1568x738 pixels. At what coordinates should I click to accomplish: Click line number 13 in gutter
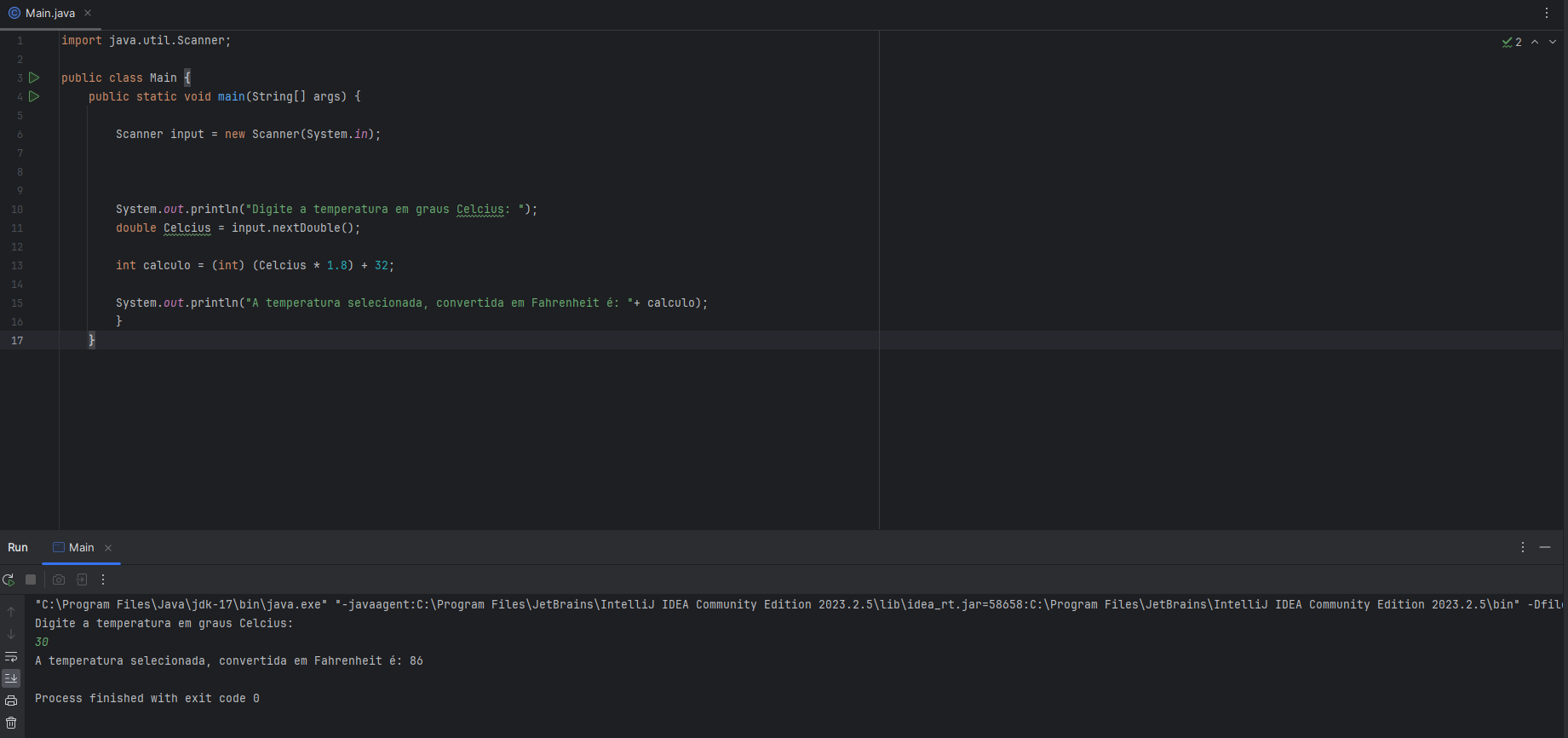click(x=17, y=265)
